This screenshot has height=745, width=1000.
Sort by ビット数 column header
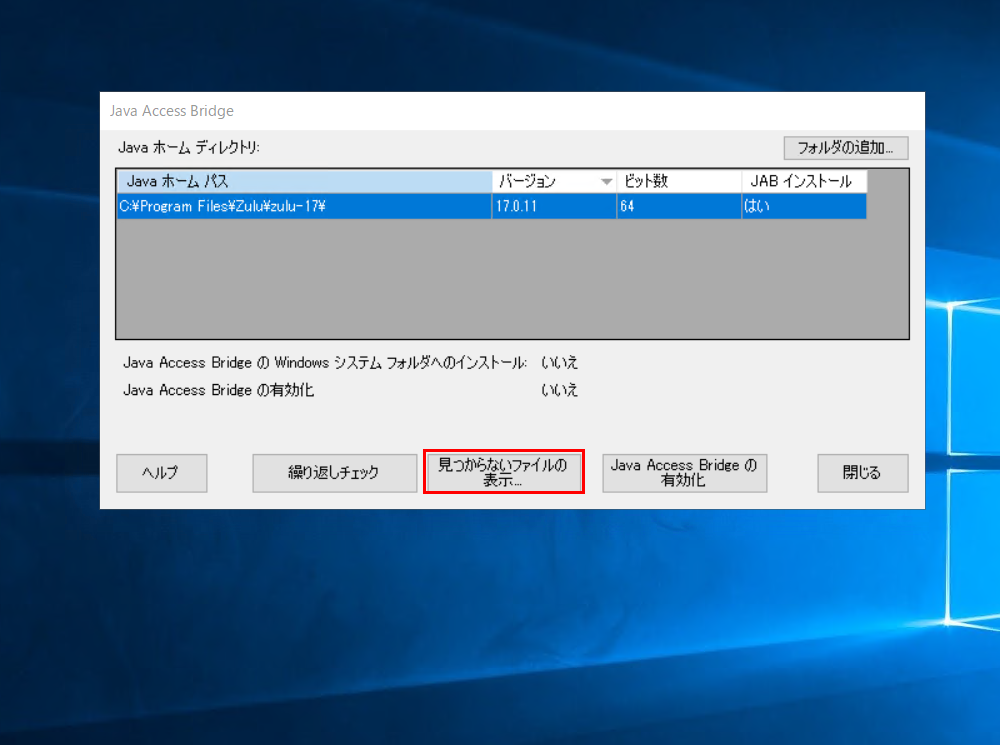(679, 181)
